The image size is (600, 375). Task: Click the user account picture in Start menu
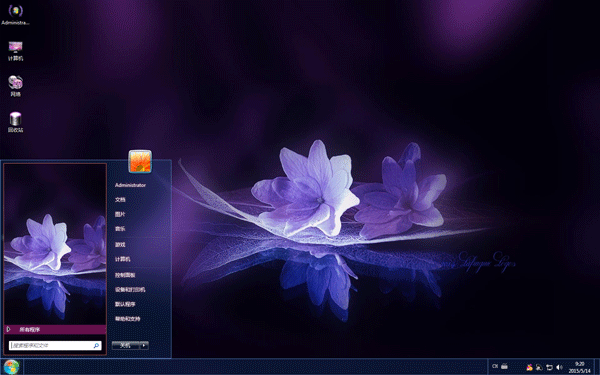[x=140, y=161]
